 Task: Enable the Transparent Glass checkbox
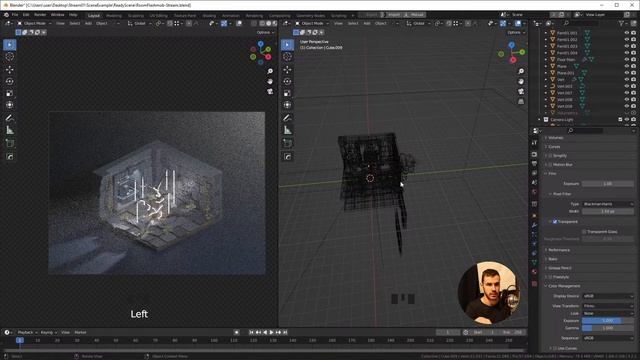pyautogui.click(x=584, y=231)
